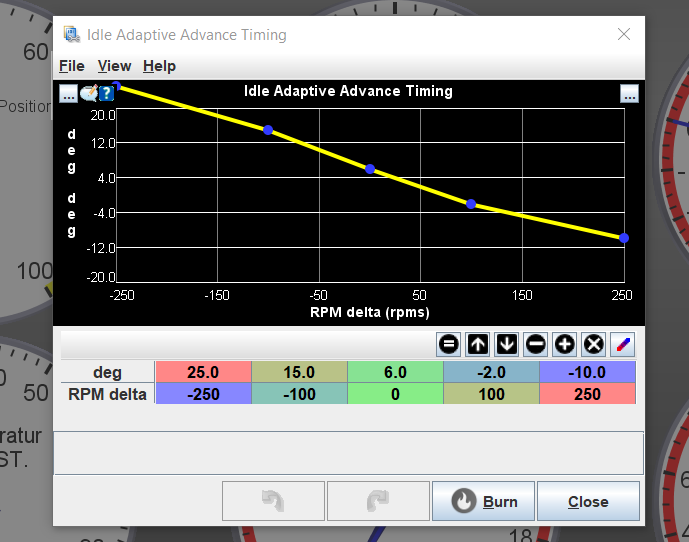The width and height of the screenshot is (689, 542).
Task: Select the RPM delta cell showing 100
Action: click(x=491, y=394)
